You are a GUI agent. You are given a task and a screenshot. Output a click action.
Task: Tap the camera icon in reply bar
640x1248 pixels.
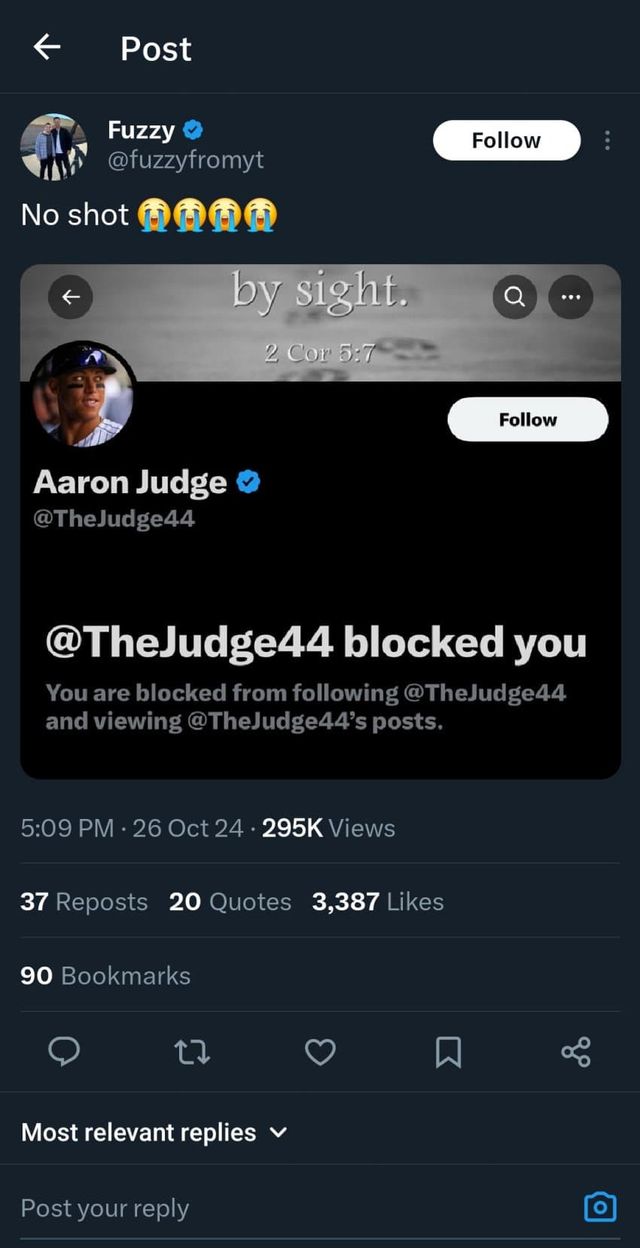coord(600,1208)
